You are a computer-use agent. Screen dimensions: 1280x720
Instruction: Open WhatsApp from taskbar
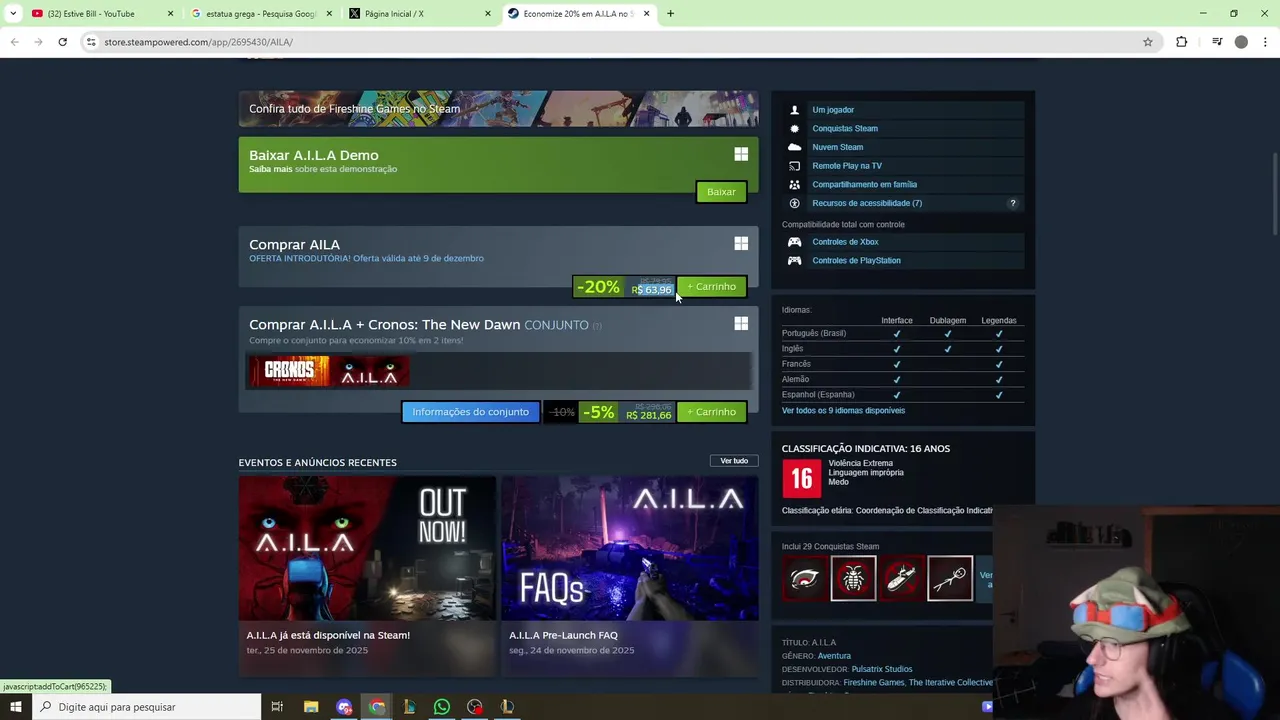[x=442, y=707]
